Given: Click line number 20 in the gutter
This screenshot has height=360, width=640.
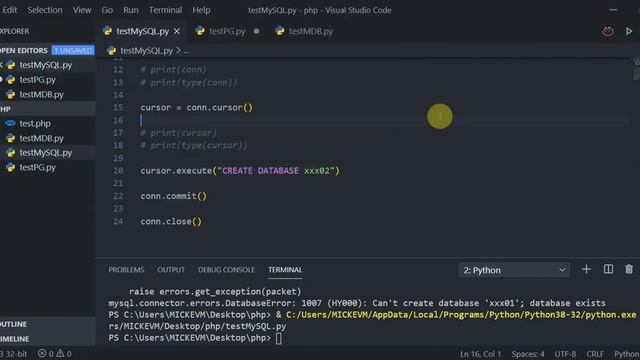Looking at the screenshot, I should pyautogui.click(x=118, y=171).
